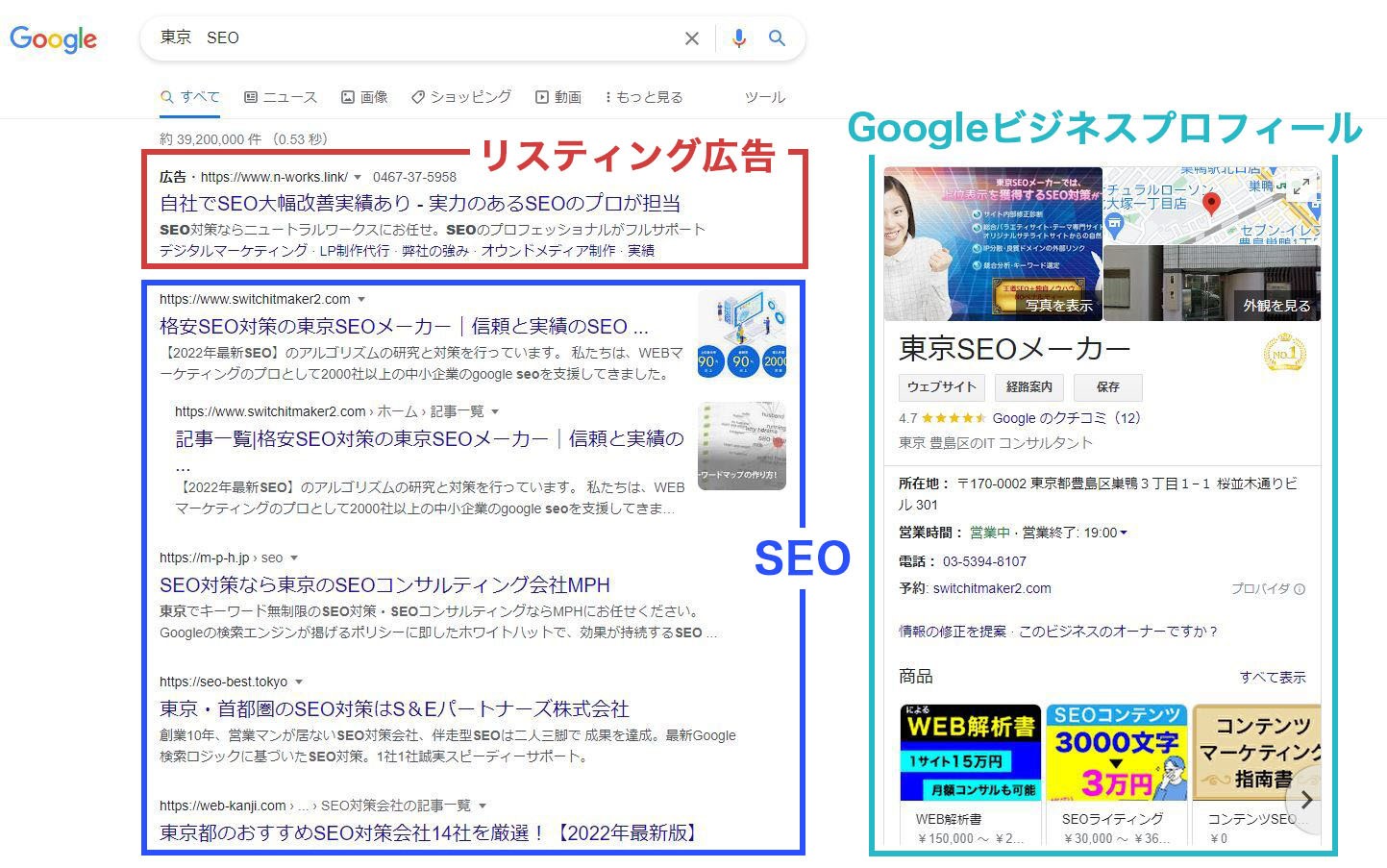Click すべて表示 in 商品 section
1387x868 pixels.
pos(1273,678)
